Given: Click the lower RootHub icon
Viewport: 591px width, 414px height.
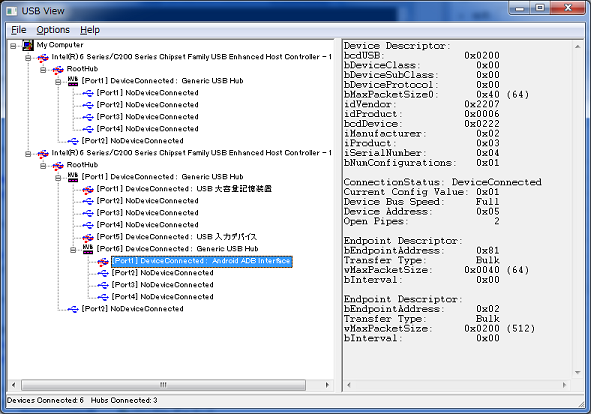Looking at the screenshot, I should [x=58, y=166].
